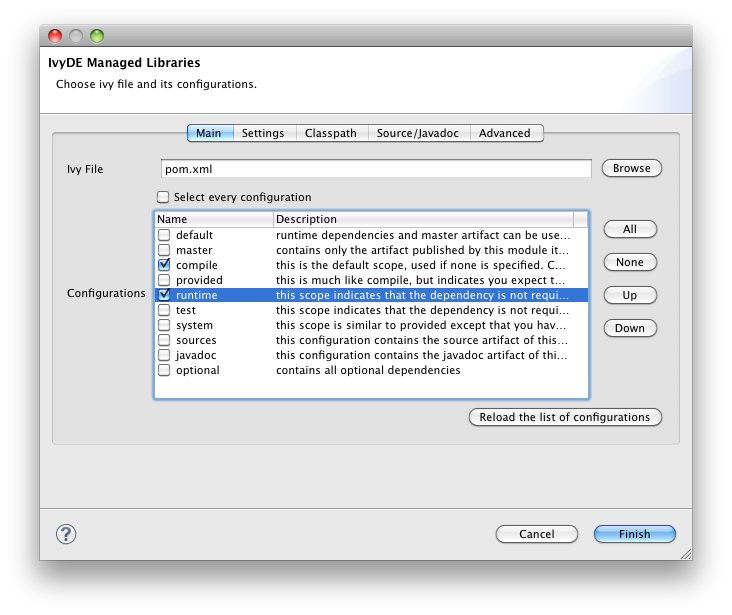Click the Finish button
The height and width of the screenshot is (615, 732).
pyautogui.click(x=634, y=534)
